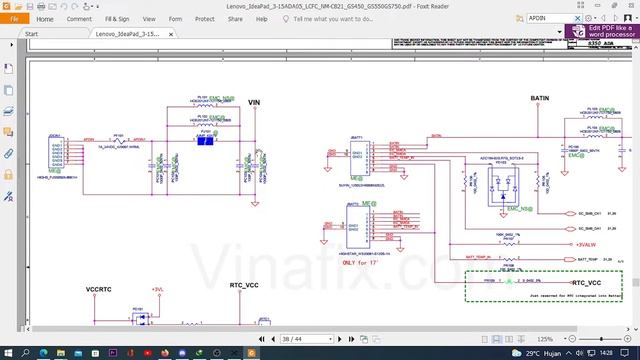The width and height of the screenshot is (640, 360).
Task: Click the zoom out minus button
Action: pyautogui.click(x=572, y=339)
